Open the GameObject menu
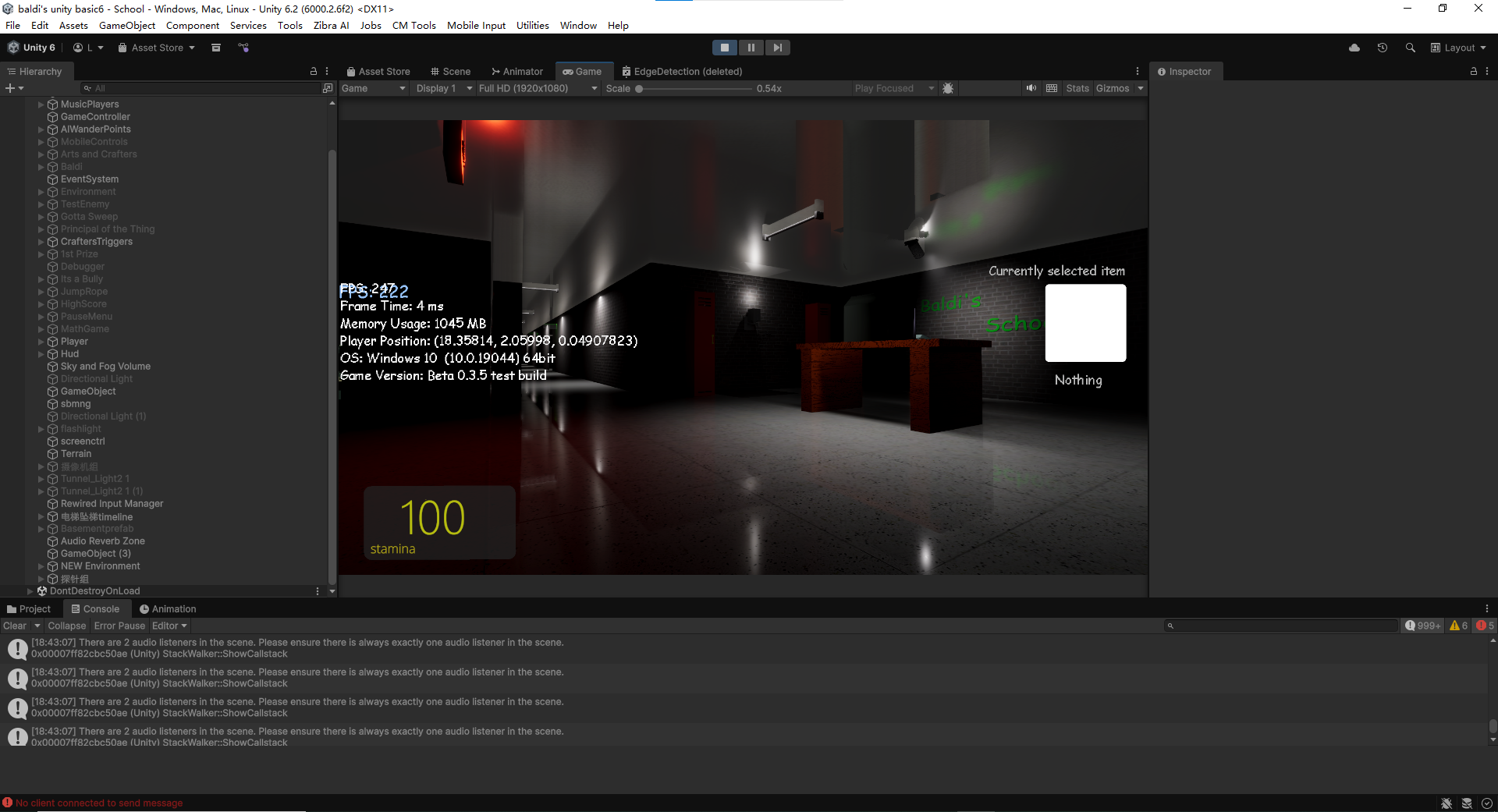The width and height of the screenshot is (1498, 812). (127, 25)
